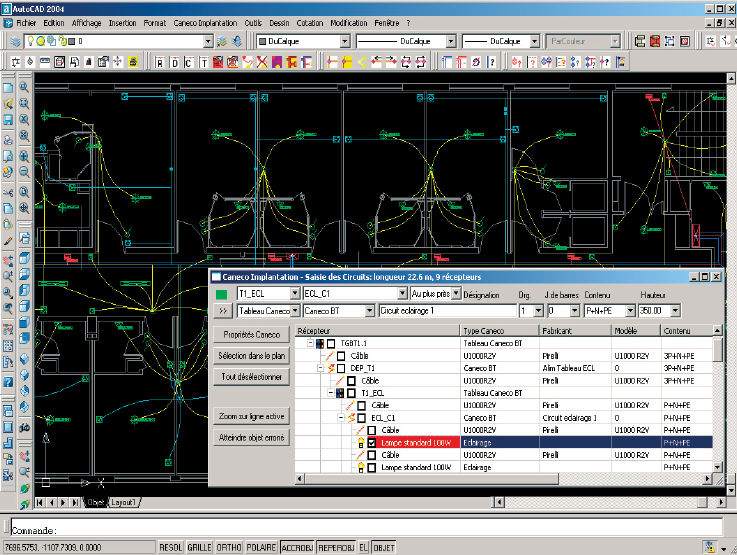
Task: Click the scissors cut icon
Action: tap(8, 192)
